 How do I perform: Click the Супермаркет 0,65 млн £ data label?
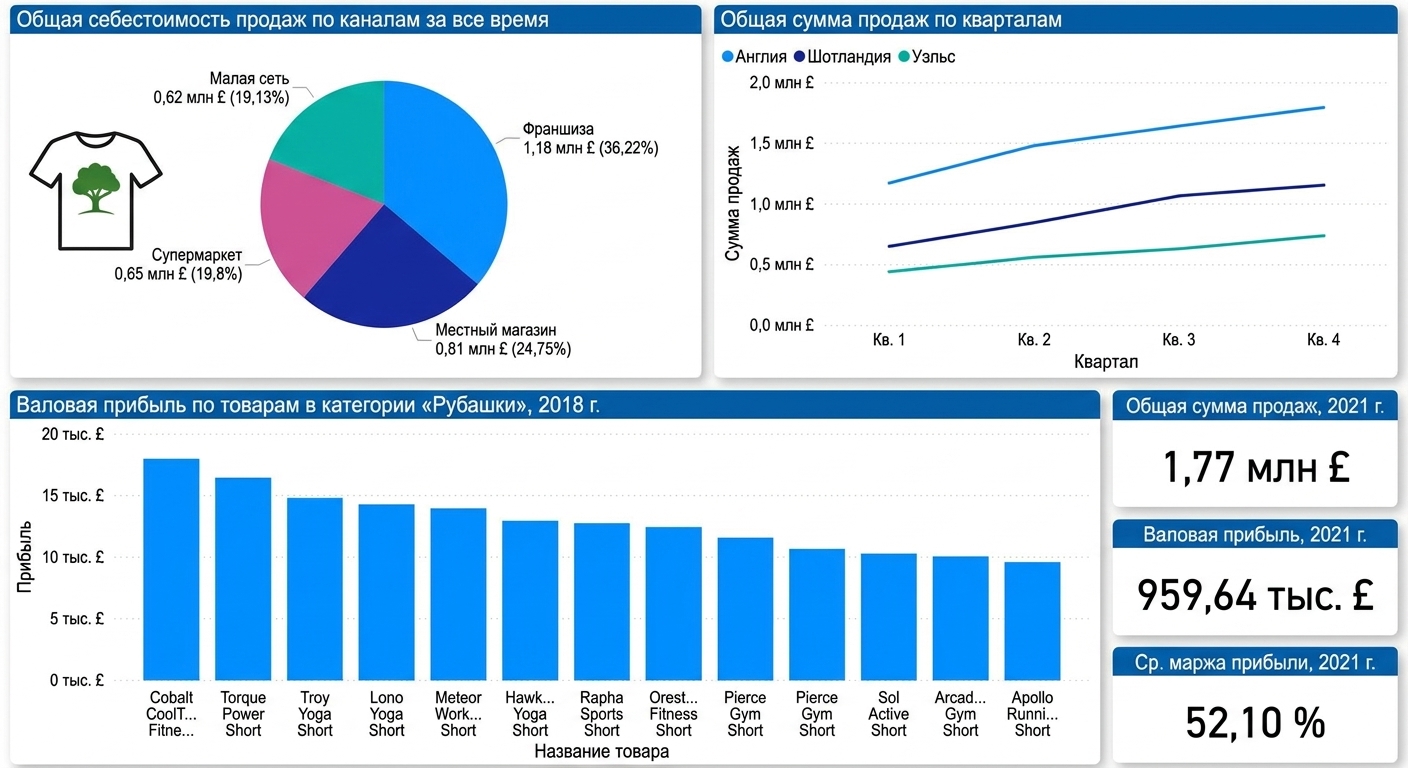[178, 265]
